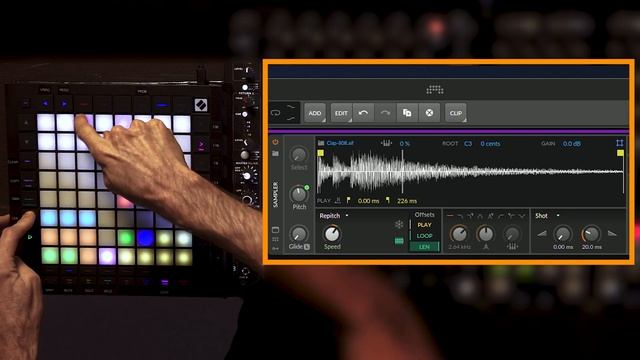Click the Glide knob

[298, 234]
